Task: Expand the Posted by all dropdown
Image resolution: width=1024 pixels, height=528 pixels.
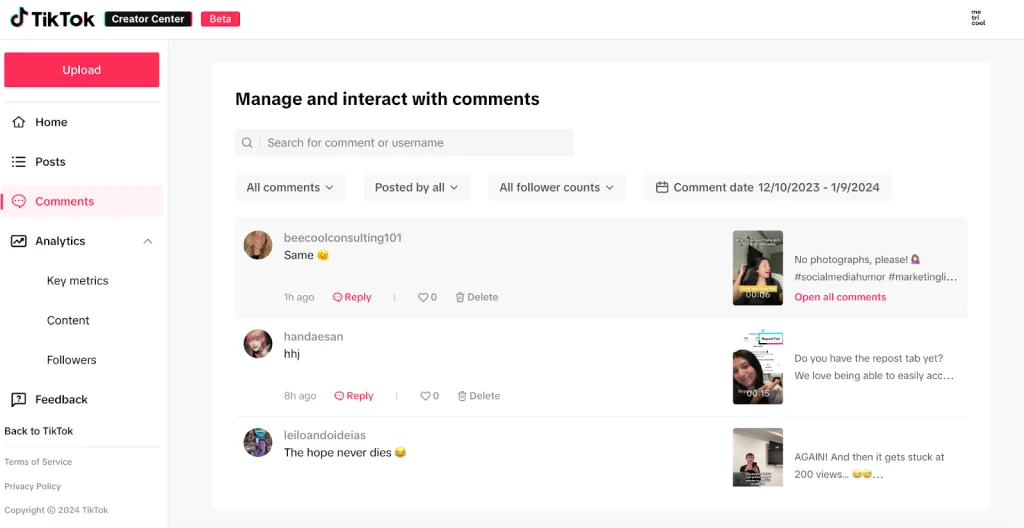Action: (x=417, y=188)
